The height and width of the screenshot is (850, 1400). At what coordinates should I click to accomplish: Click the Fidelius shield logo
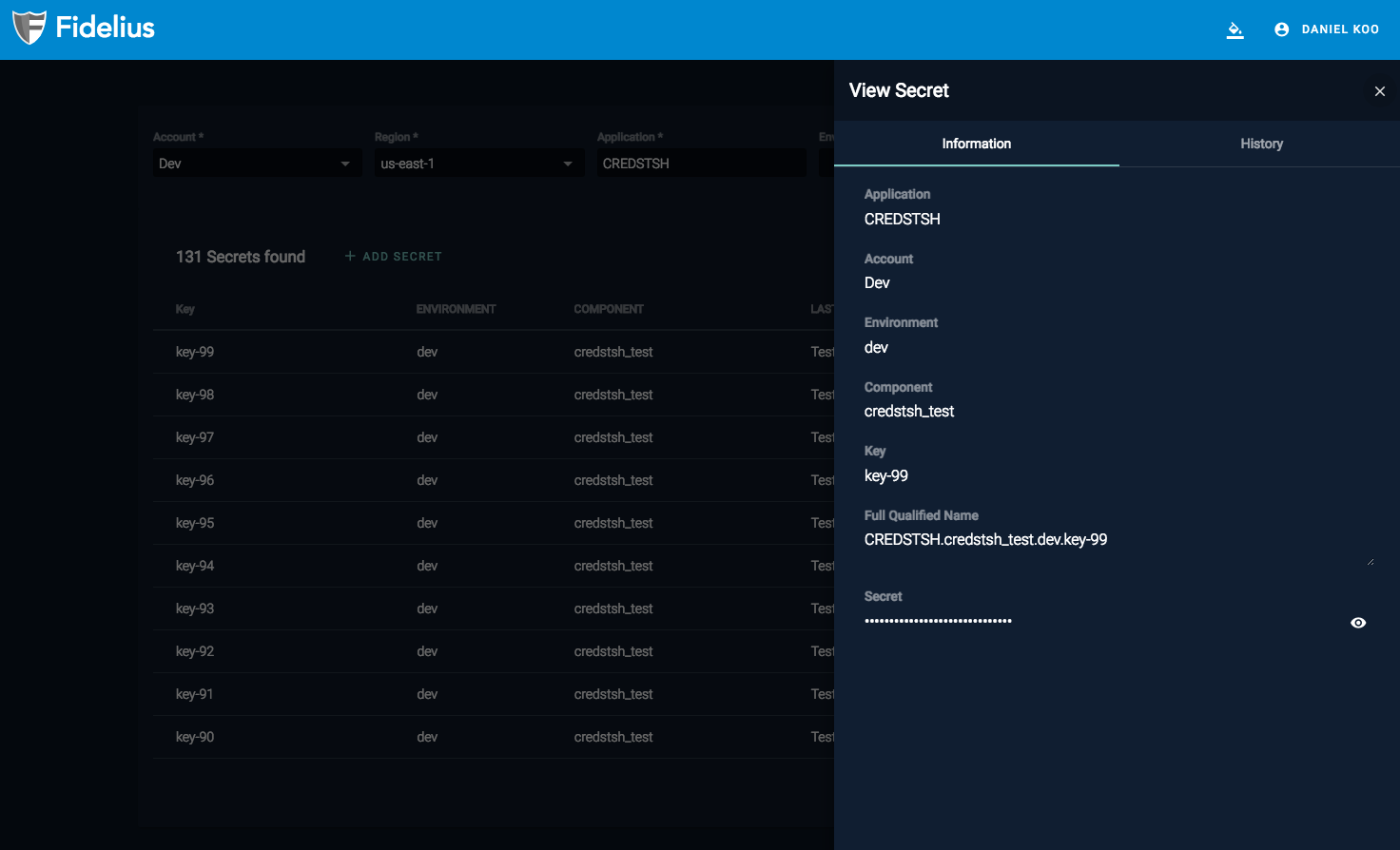point(29,28)
